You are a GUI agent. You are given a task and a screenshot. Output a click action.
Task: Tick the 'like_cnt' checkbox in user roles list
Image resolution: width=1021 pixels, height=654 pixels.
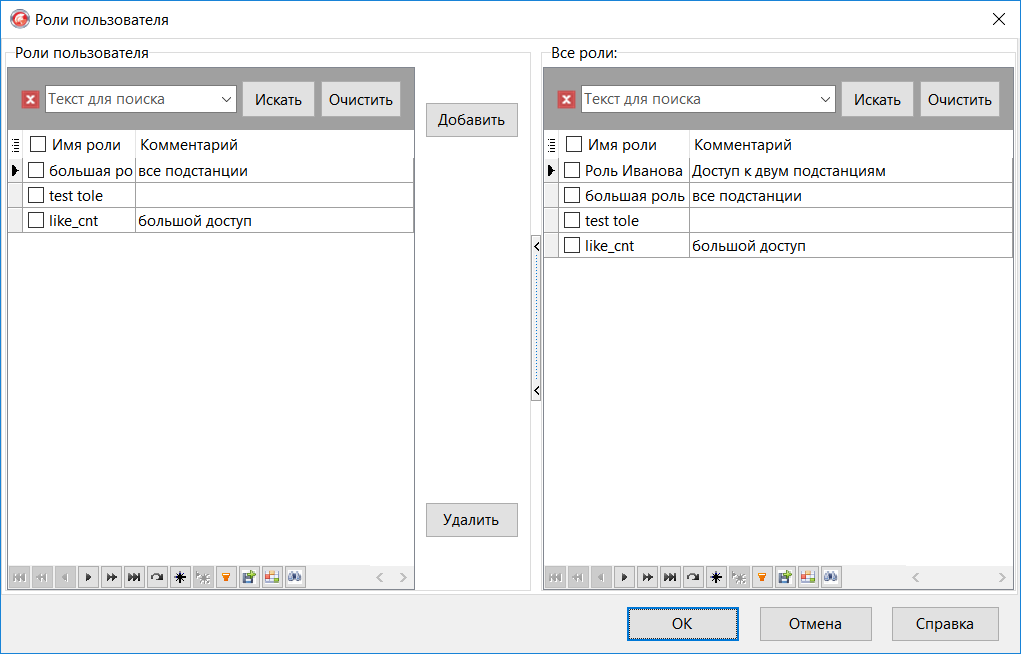click(x=36, y=220)
